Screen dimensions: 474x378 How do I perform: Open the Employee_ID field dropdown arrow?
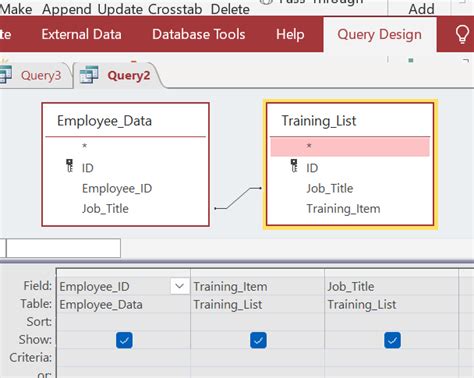pos(179,286)
